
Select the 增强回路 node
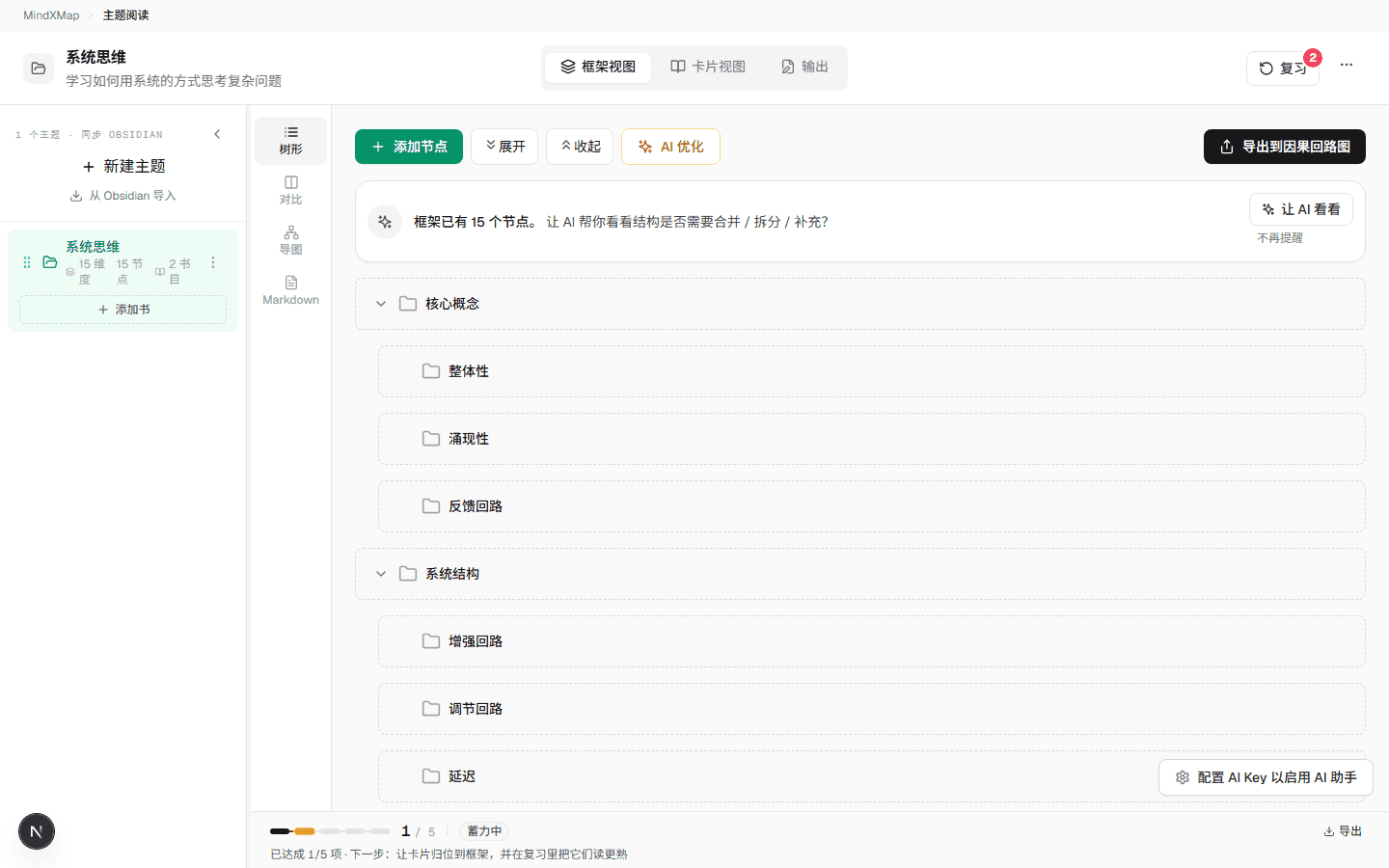click(x=872, y=641)
